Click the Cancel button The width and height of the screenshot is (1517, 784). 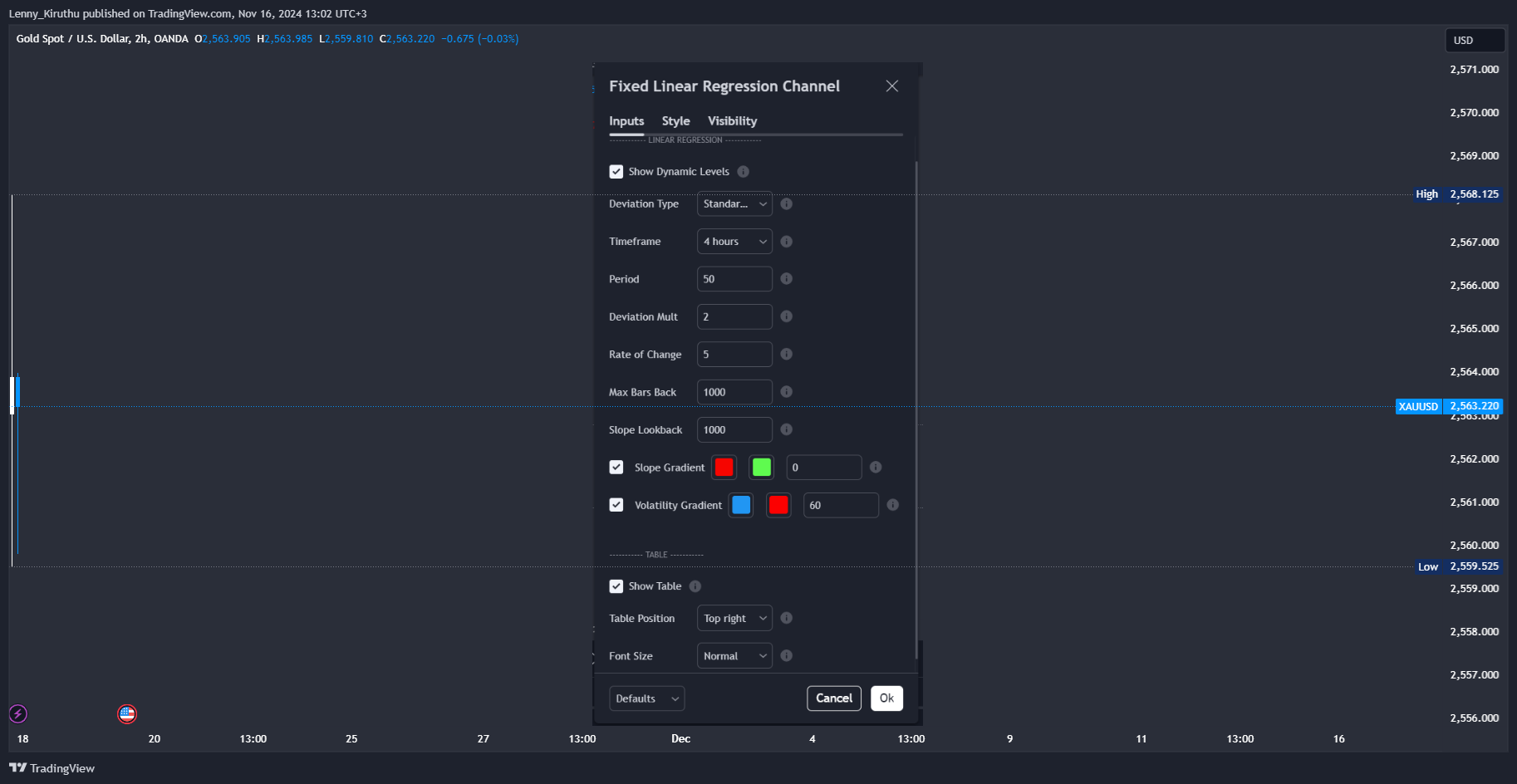(834, 698)
